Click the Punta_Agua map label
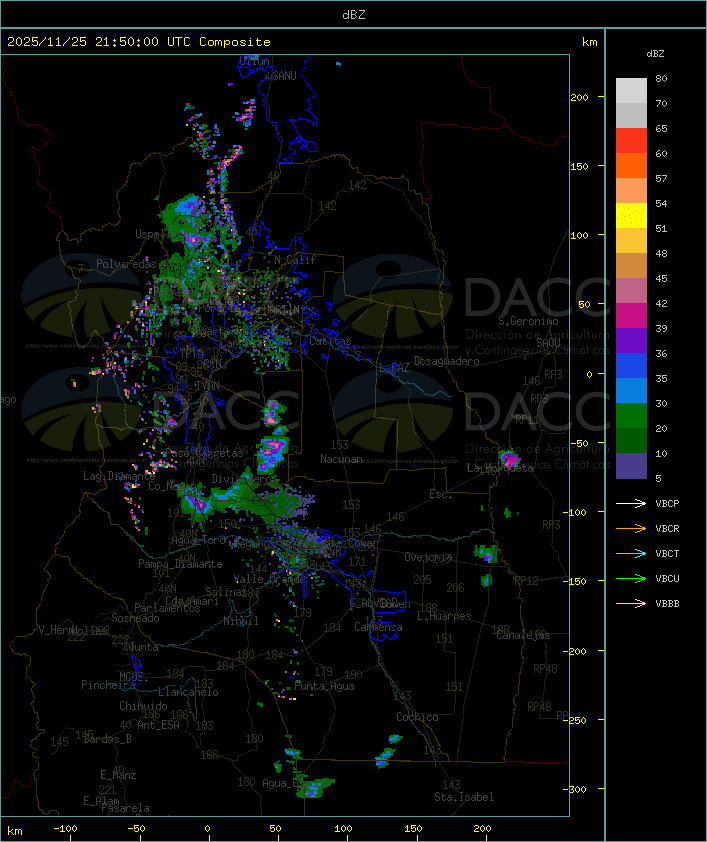707x842 pixels. (x=324, y=686)
